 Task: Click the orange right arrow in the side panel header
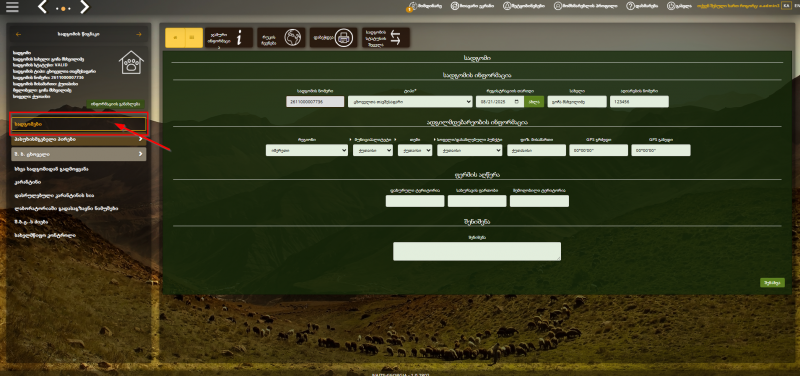(139, 34)
